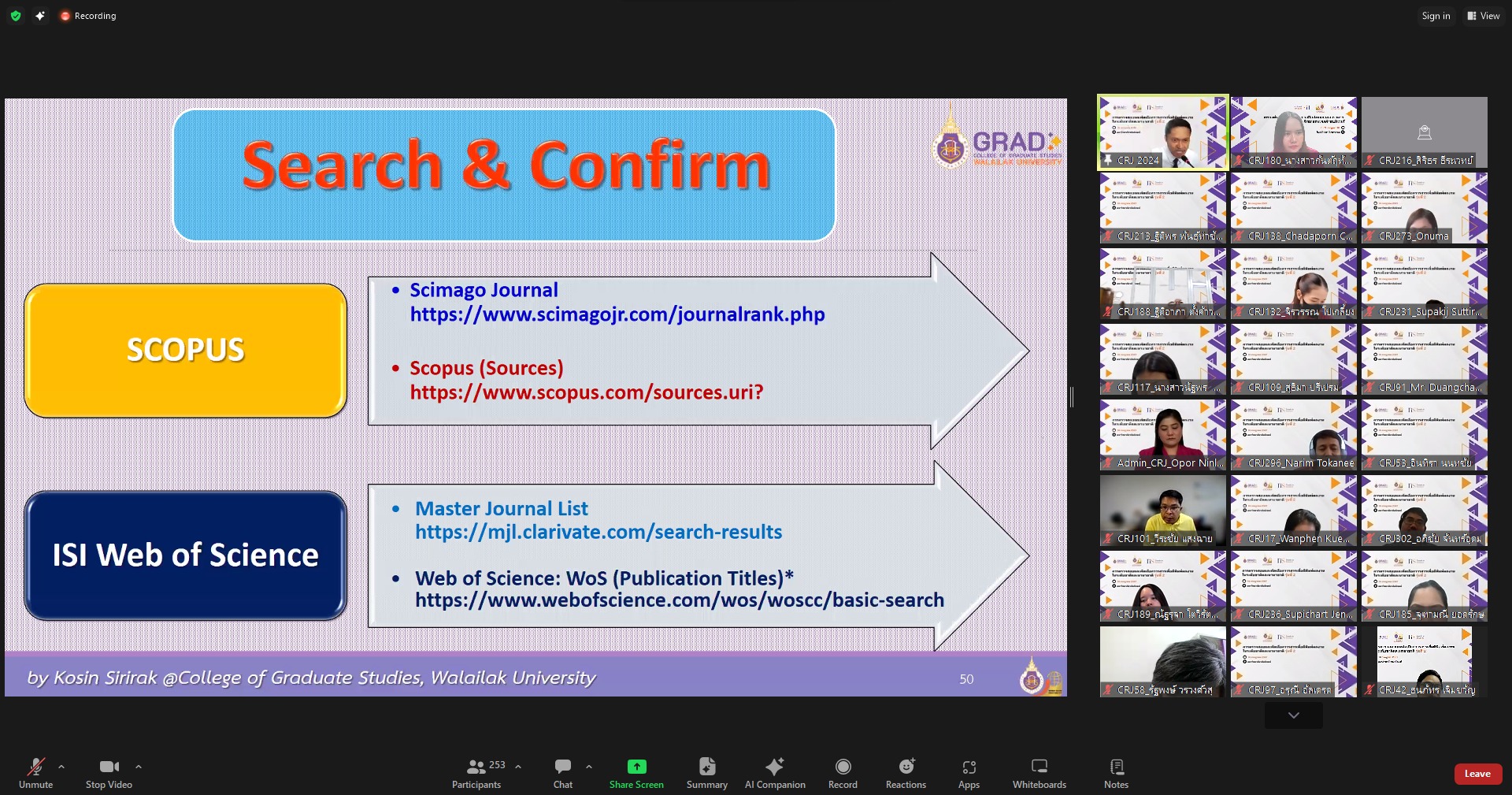Viewport: 1512px width, 795px height.
Task: Launch AI Companion
Action: click(775, 773)
